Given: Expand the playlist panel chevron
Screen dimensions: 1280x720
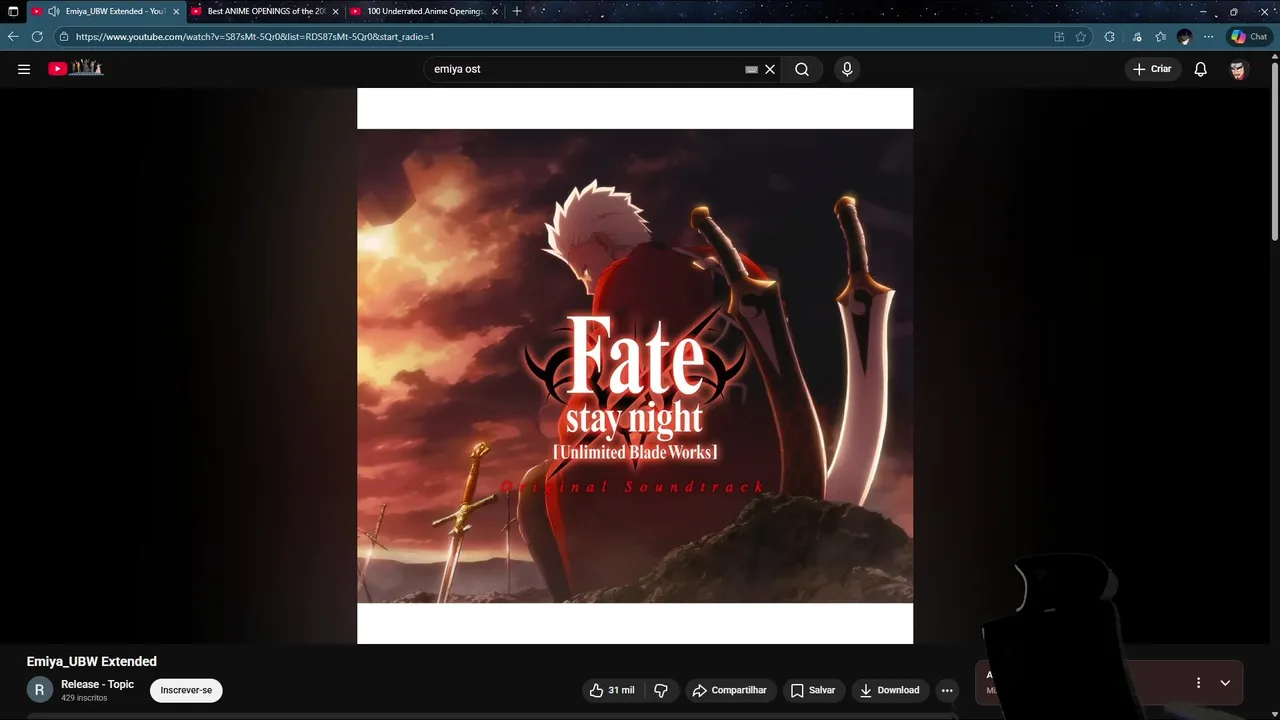Looking at the screenshot, I should tap(1225, 683).
